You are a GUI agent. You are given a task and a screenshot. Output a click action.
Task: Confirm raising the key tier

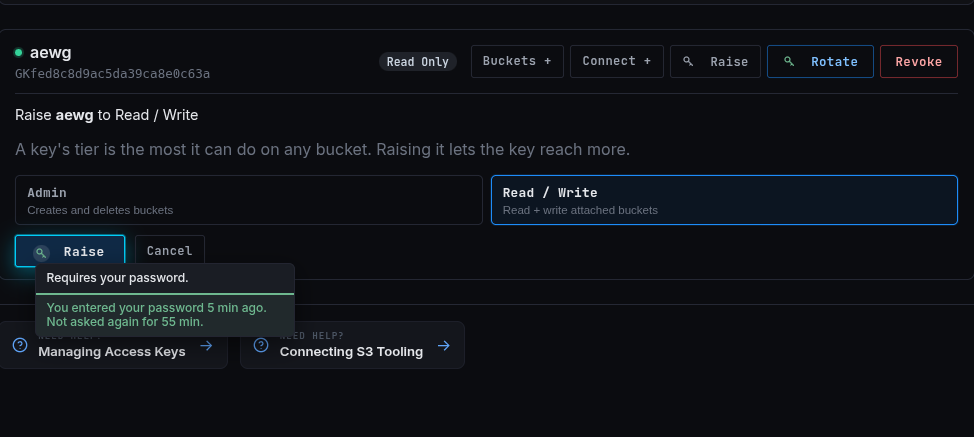point(70,251)
